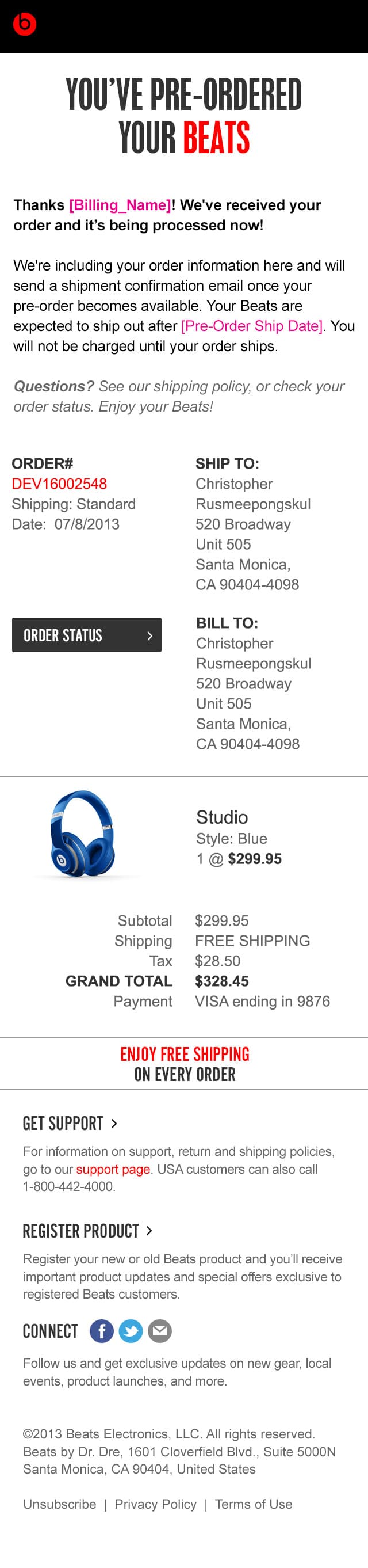Click Unsubscribe in the footer
368x1568 pixels.
tap(60, 1504)
